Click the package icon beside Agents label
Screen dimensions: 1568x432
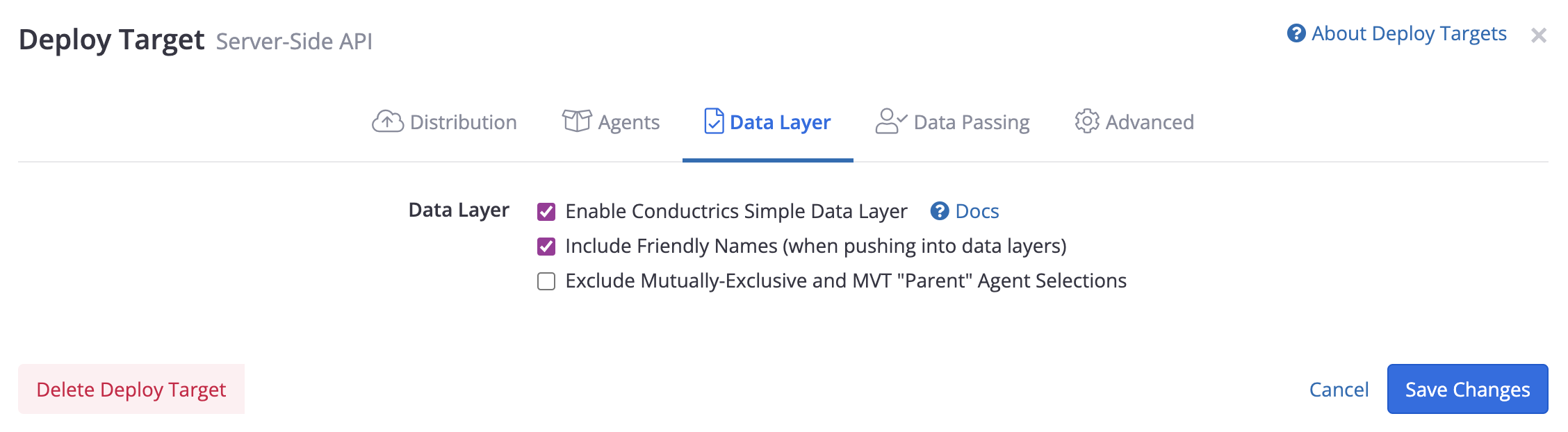coord(575,121)
